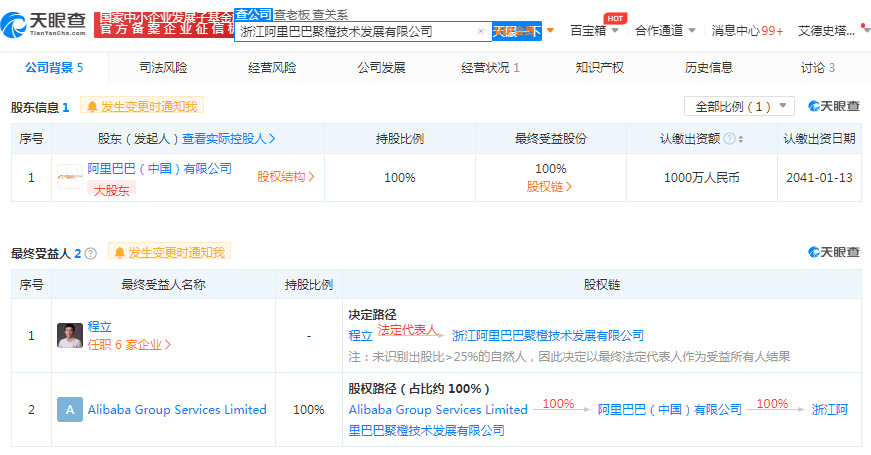This screenshot has height=455, width=871.
Task: Click the red banner 官方备案企业征信机构
Action: [x=164, y=24]
